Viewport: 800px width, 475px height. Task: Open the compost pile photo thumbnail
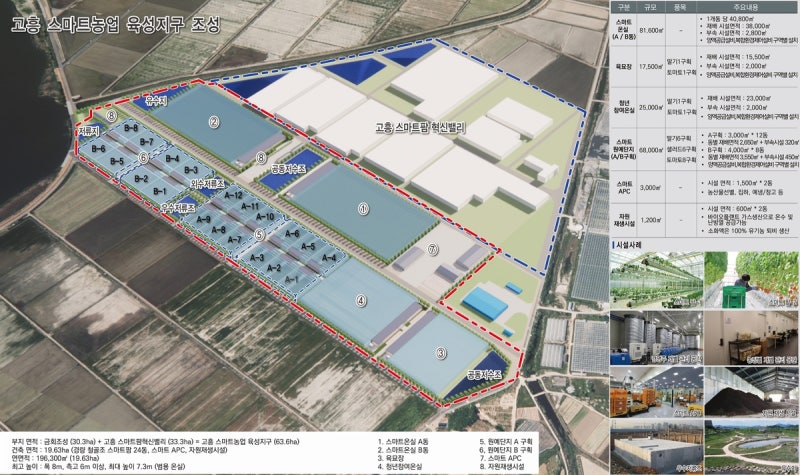[751, 392]
